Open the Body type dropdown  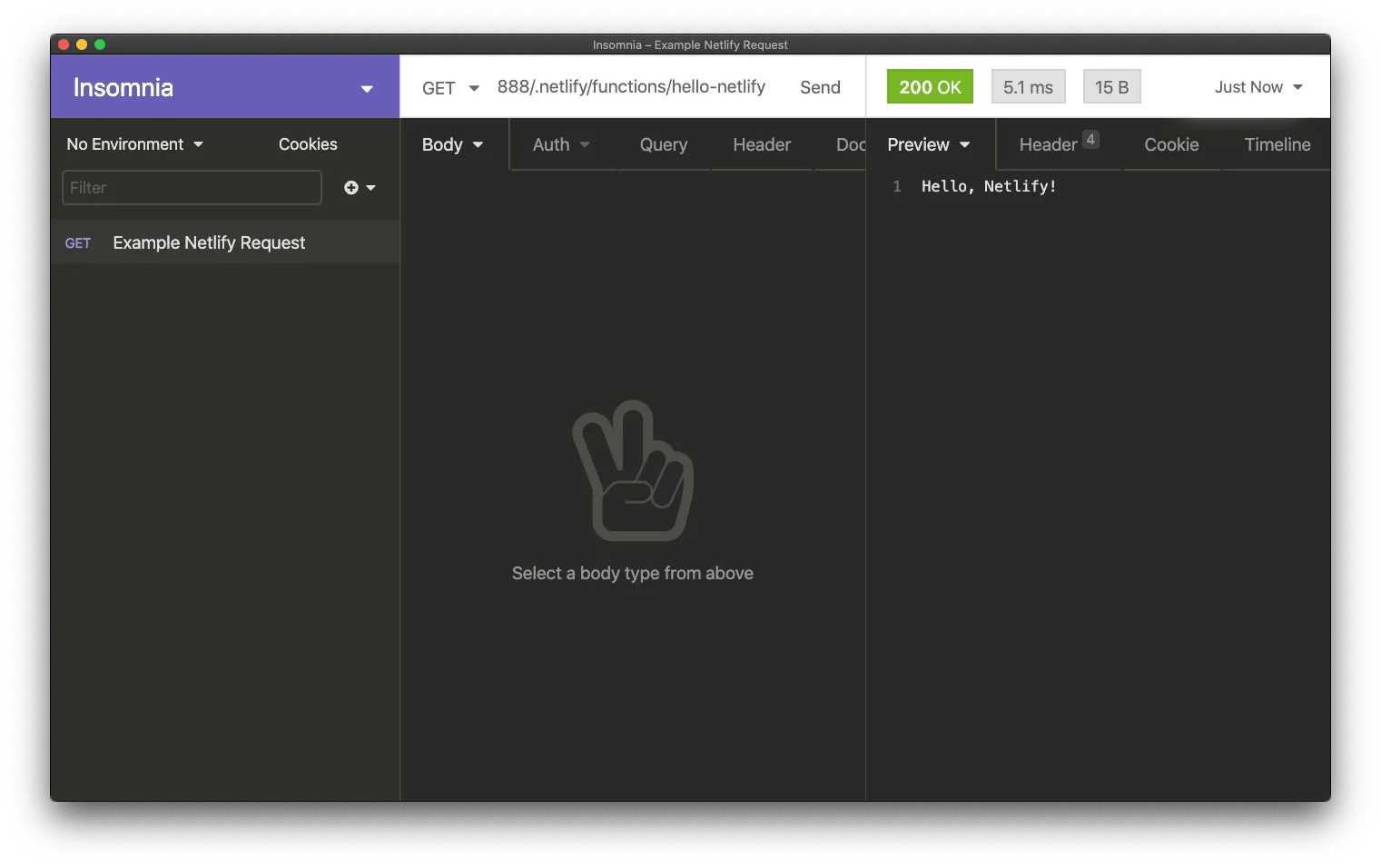(452, 144)
